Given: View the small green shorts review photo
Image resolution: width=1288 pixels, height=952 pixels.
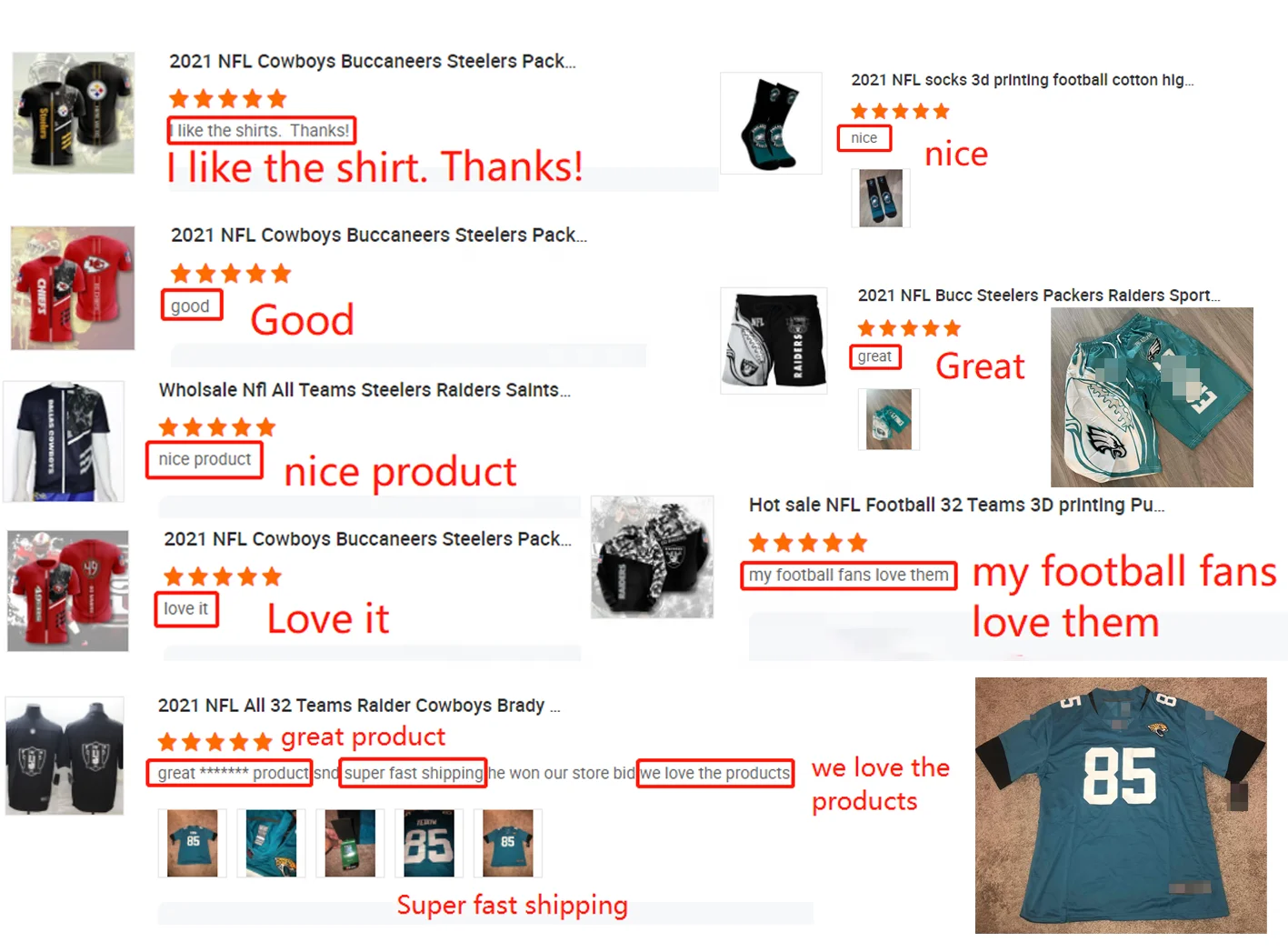Looking at the screenshot, I should click(x=888, y=419).
